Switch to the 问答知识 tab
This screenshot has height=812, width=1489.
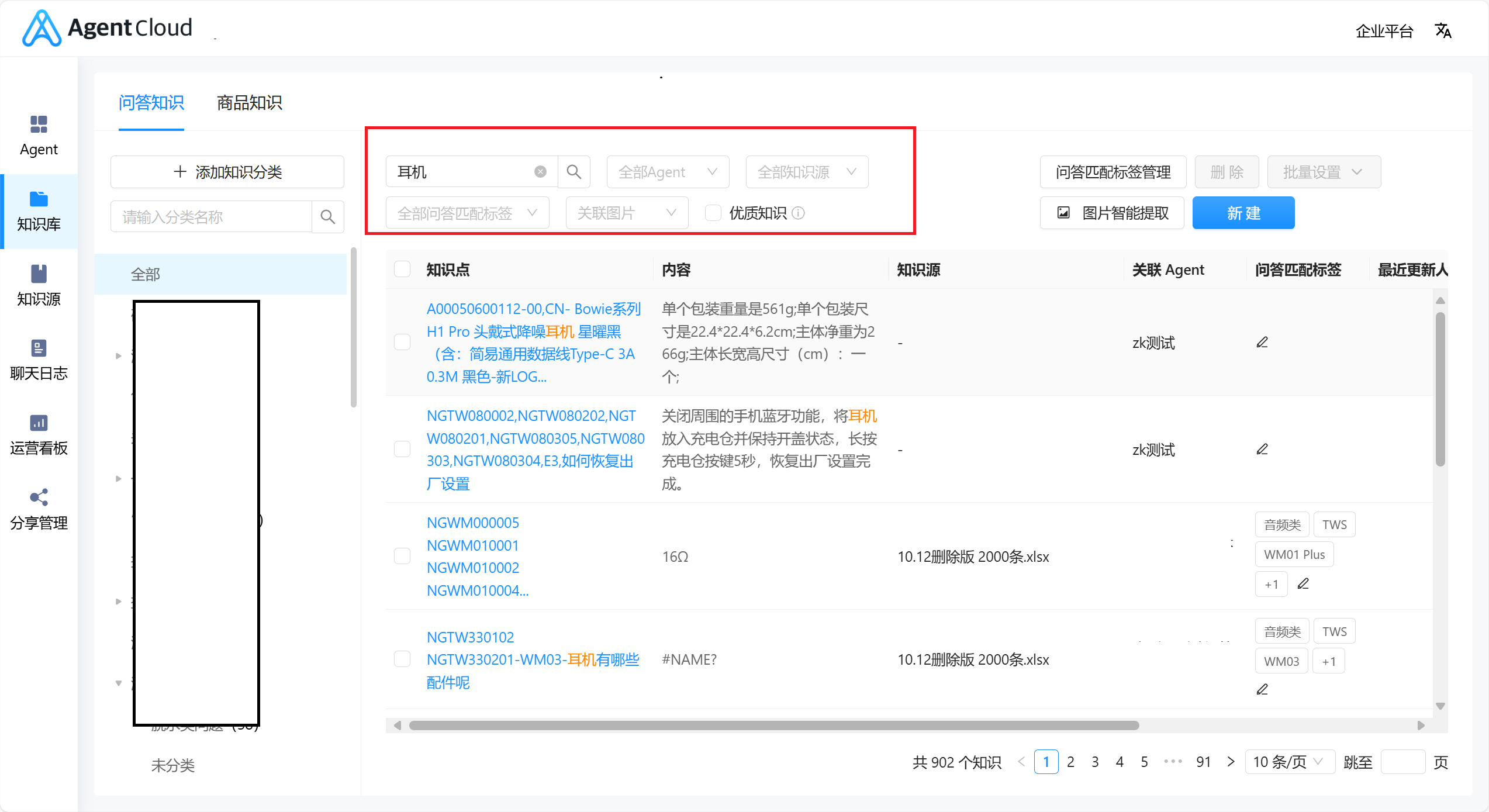pos(151,103)
